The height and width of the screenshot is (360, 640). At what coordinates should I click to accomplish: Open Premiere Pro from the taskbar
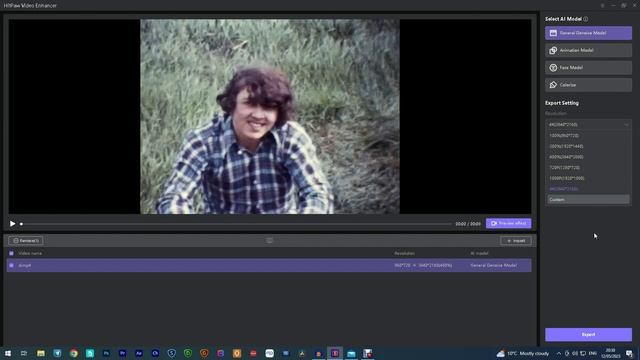point(122,353)
